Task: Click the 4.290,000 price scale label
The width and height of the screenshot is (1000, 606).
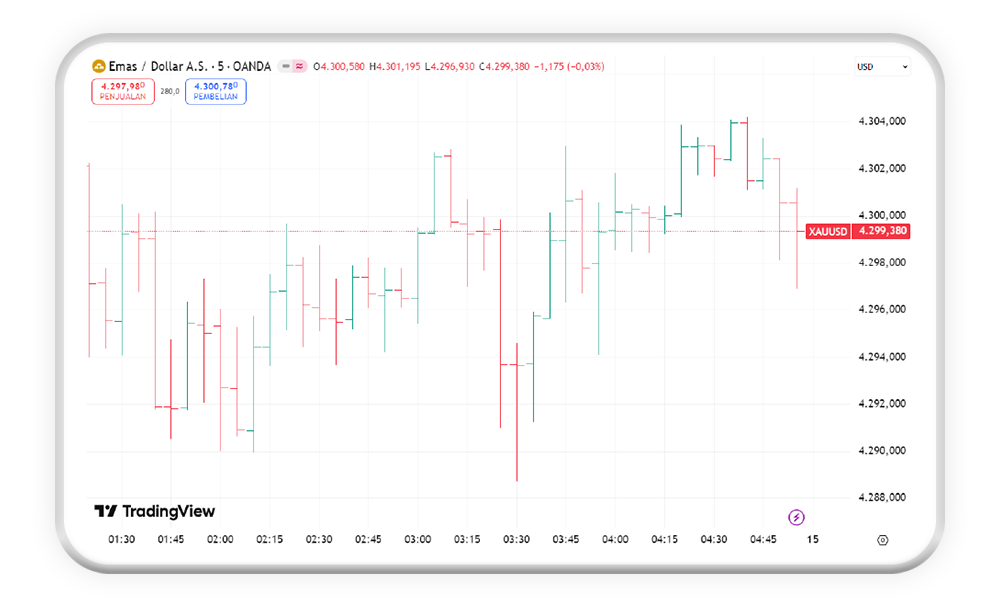Action: (x=882, y=451)
